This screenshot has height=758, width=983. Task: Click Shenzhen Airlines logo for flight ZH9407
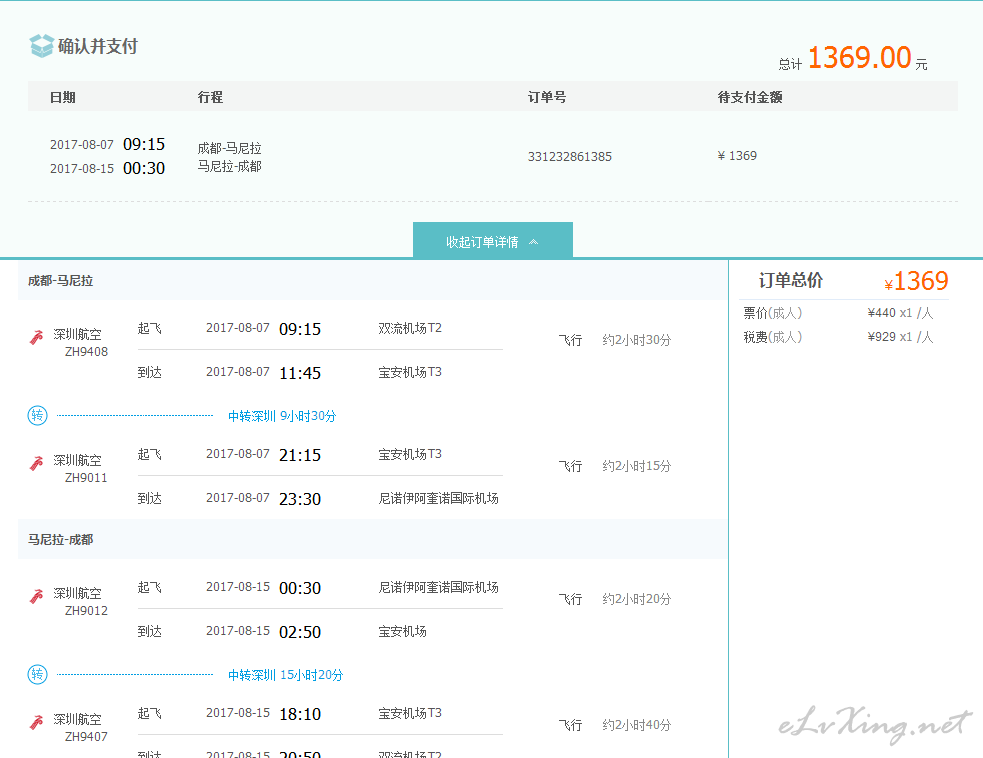click(x=36, y=722)
